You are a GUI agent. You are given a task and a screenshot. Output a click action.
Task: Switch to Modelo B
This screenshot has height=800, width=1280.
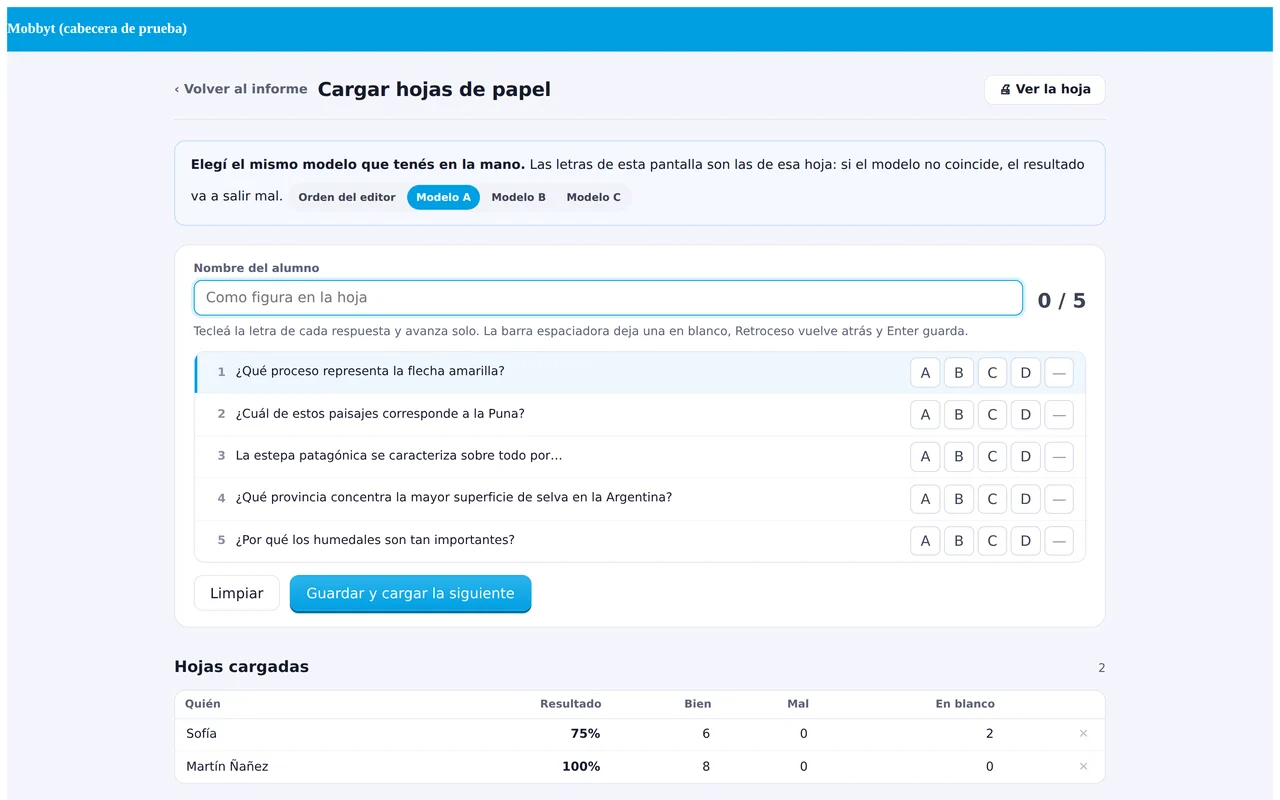pos(519,197)
